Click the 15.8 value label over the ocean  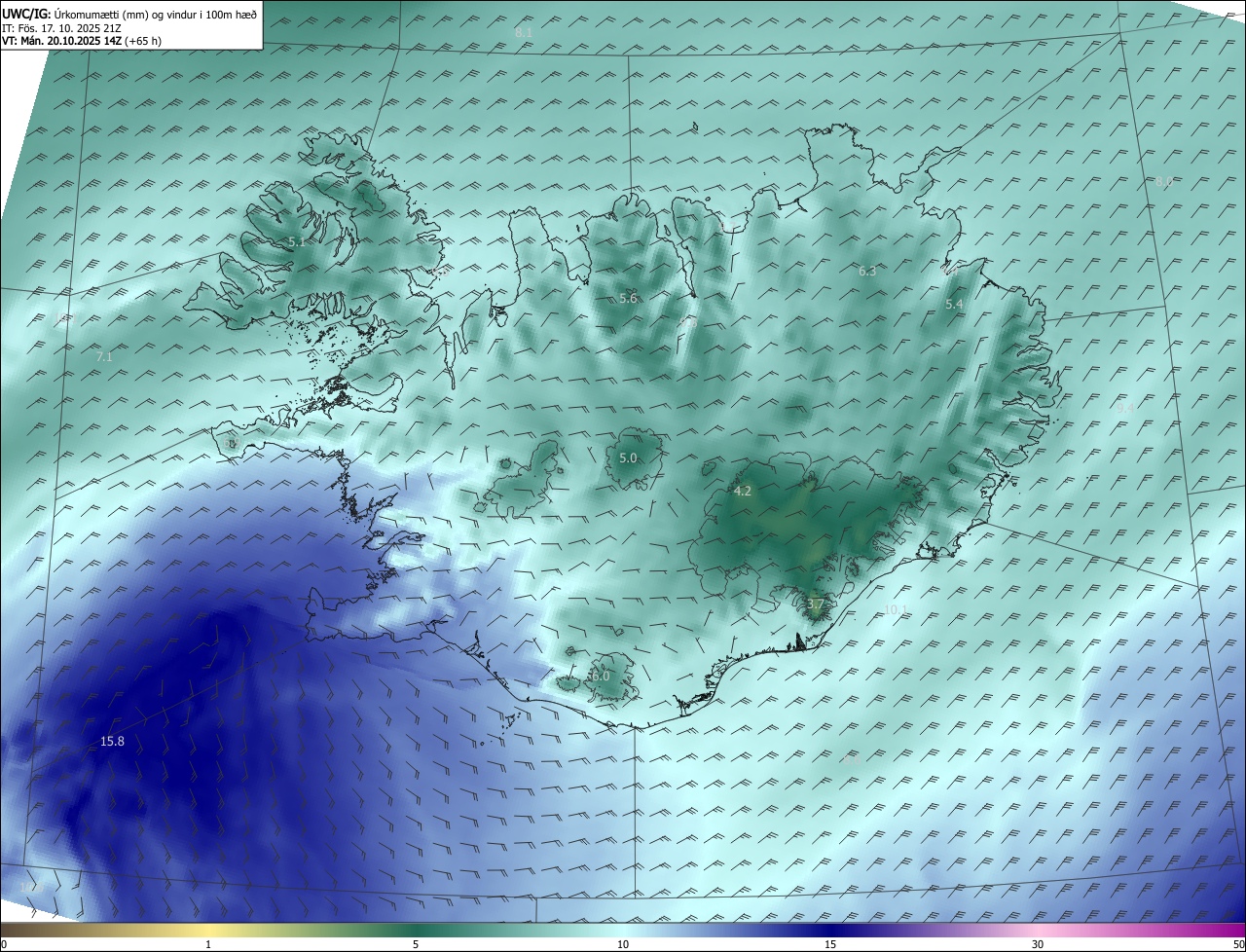pyautogui.click(x=112, y=742)
